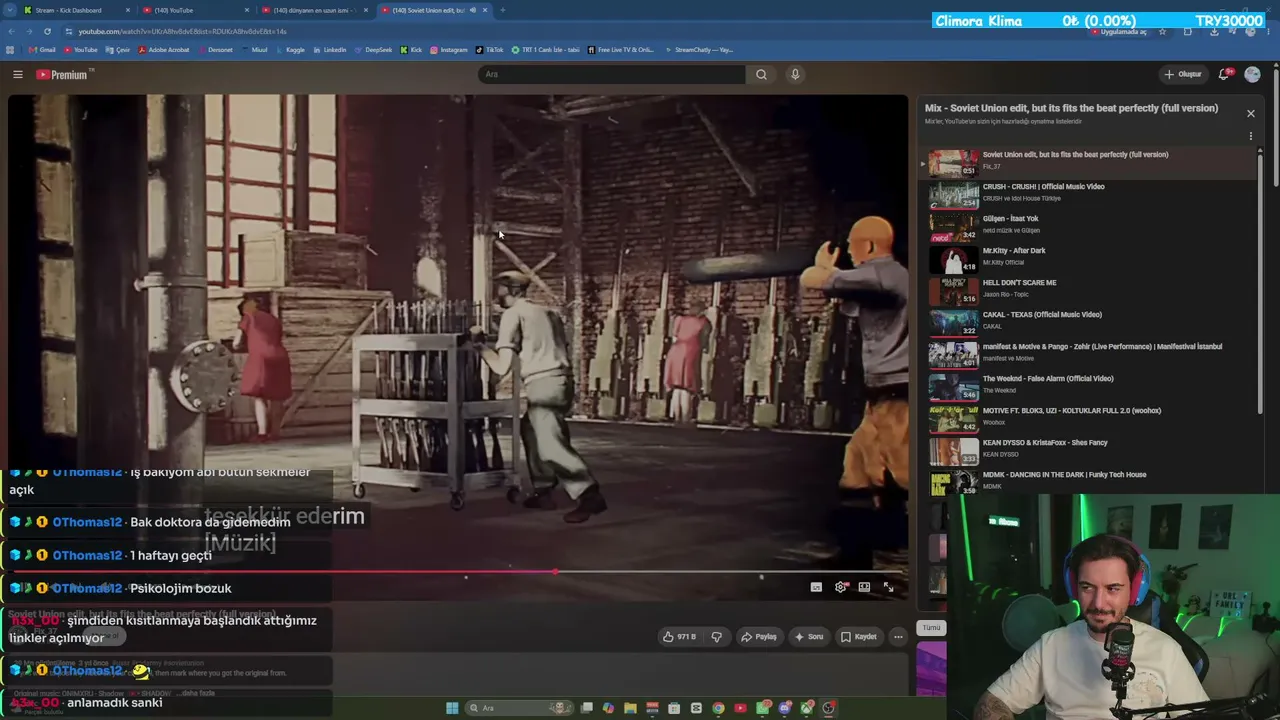The height and width of the screenshot is (720, 1280).
Task: Type in the YouTube search field Ara
Action: pyautogui.click(x=612, y=74)
